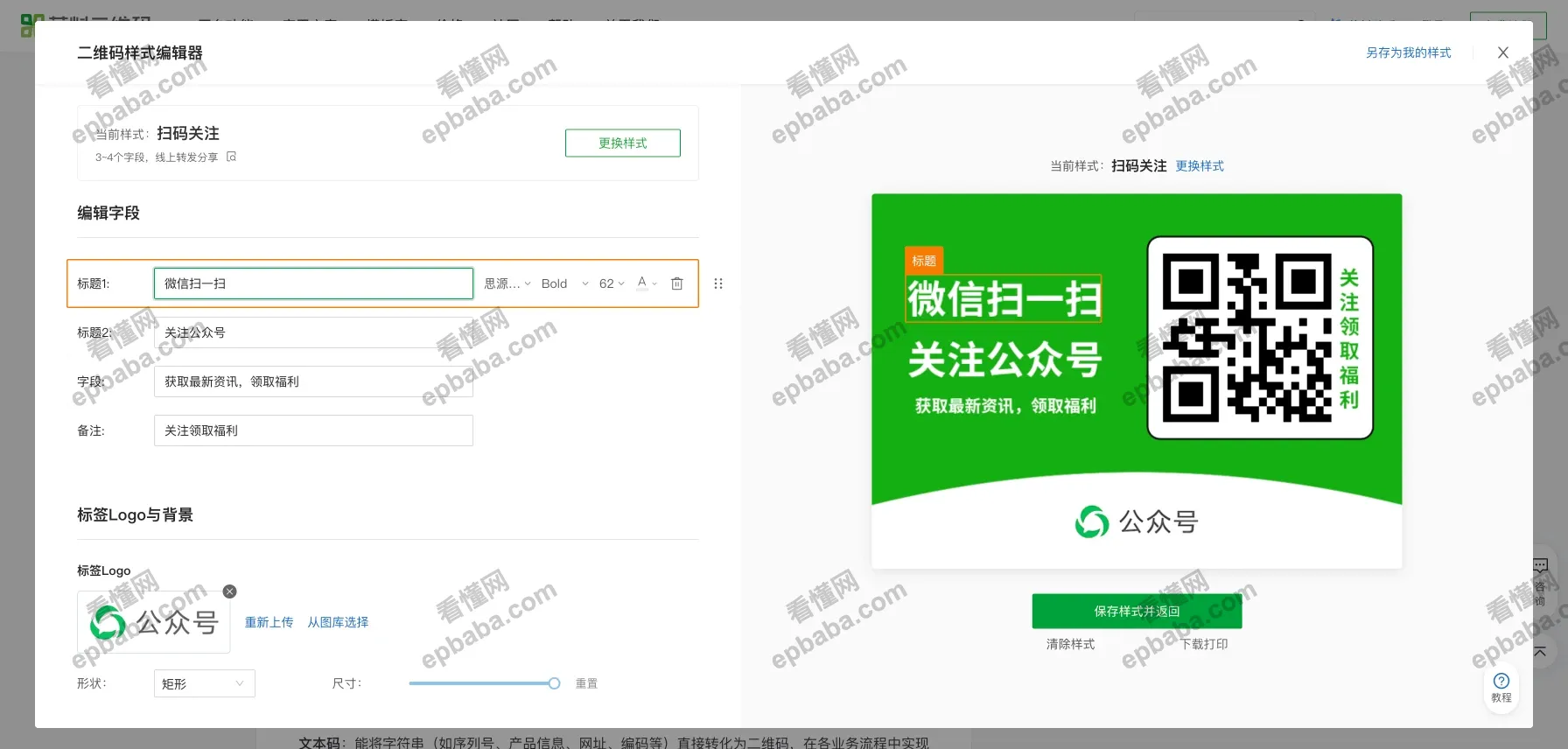This screenshot has width=1568, height=749.
Task: Click the 更换样式 link above the preview
Action: 1200,165
